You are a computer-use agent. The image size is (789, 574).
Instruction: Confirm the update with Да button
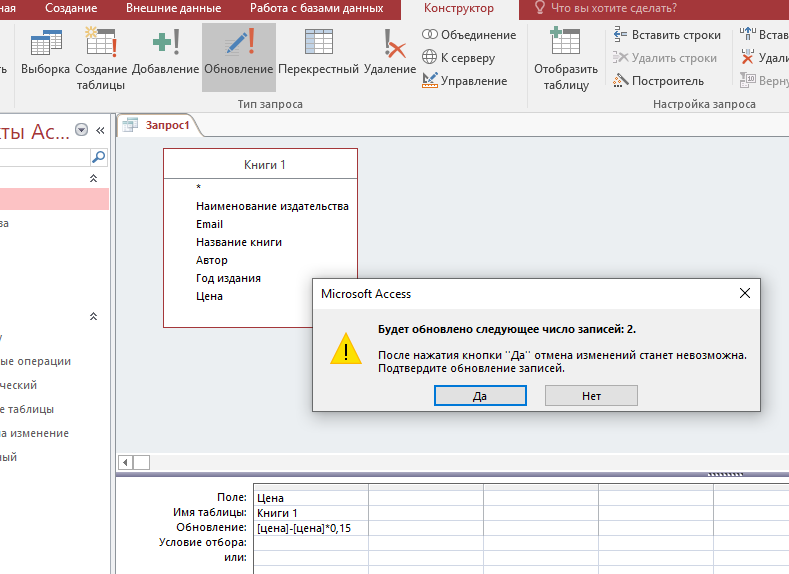click(480, 396)
